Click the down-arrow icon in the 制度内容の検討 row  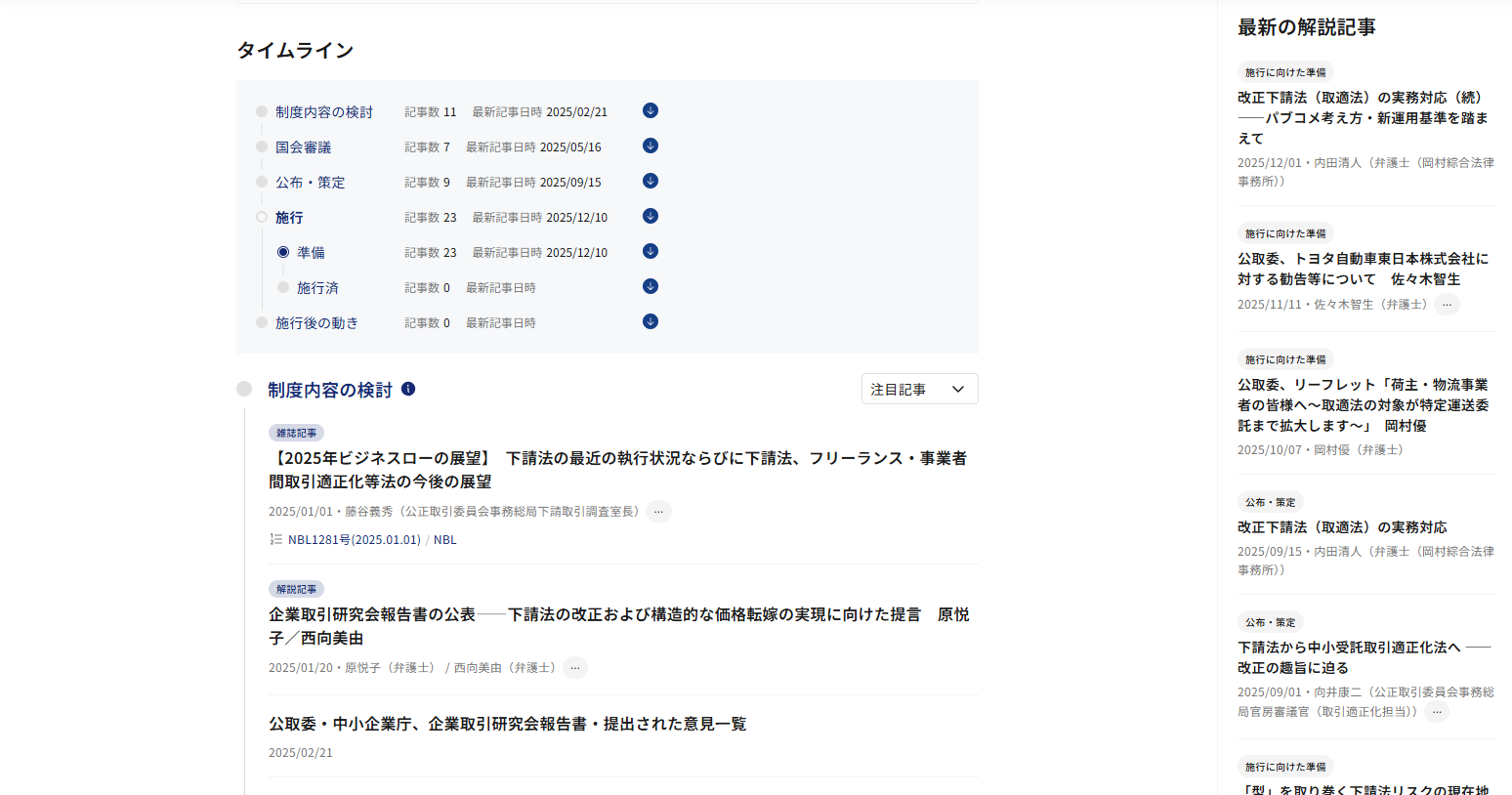tap(651, 111)
